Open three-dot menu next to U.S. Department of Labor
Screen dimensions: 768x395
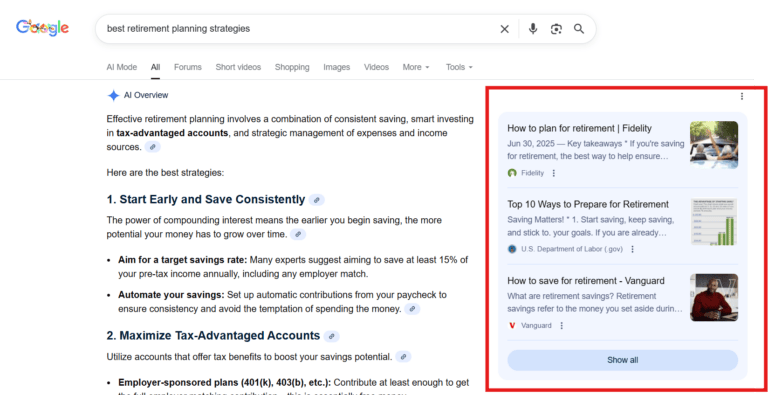click(632, 249)
